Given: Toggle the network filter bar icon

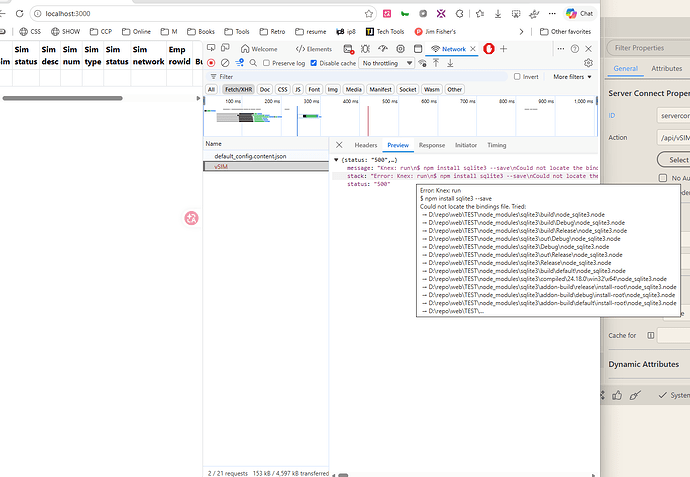Looking at the screenshot, I should 239,63.
